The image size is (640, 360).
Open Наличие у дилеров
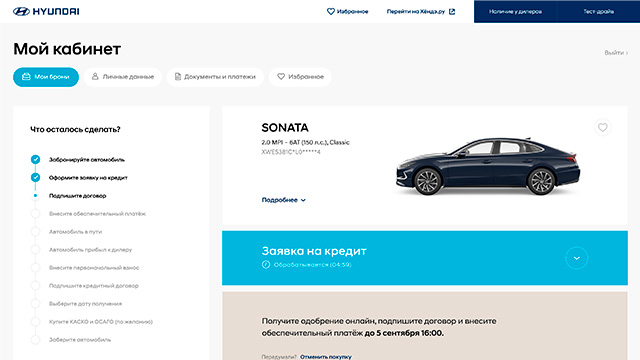[x=515, y=11]
